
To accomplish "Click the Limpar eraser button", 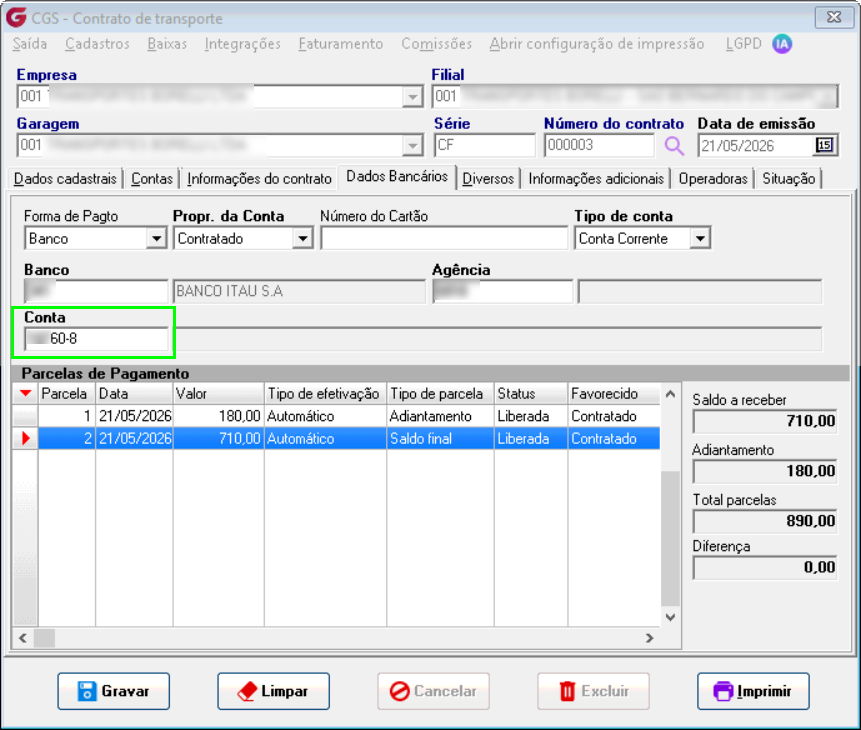I will click(x=273, y=691).
